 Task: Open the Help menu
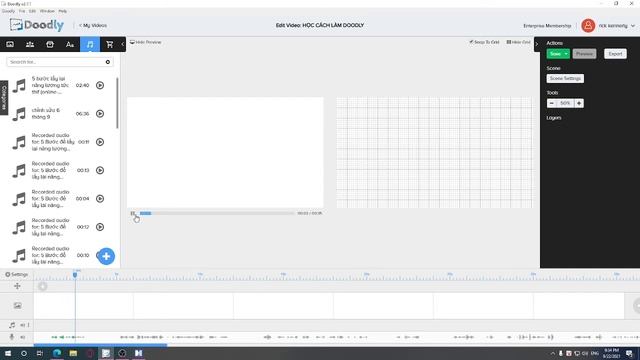pos(62,11)
